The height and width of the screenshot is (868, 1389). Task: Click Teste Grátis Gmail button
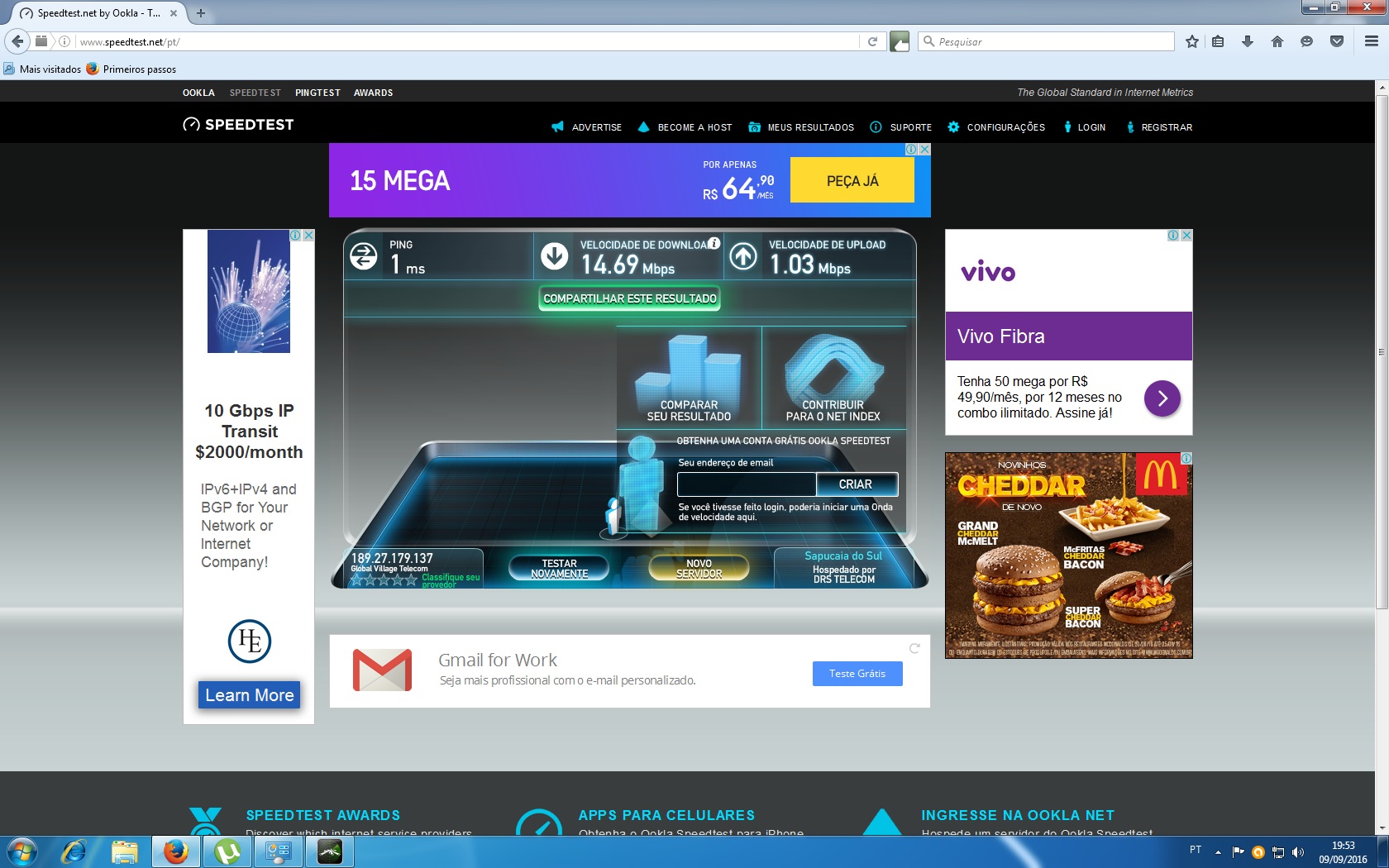click(857, 674)
